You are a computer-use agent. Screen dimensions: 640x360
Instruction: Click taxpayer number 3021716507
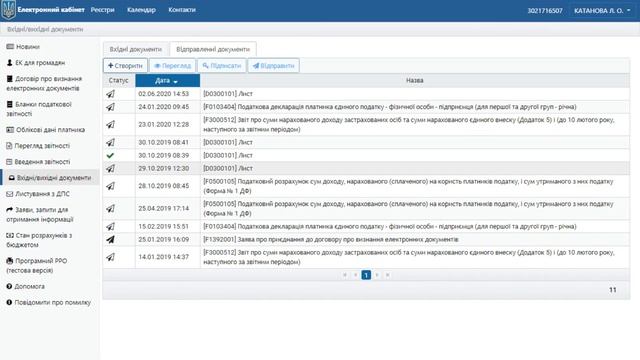click(x=544, y=11)
